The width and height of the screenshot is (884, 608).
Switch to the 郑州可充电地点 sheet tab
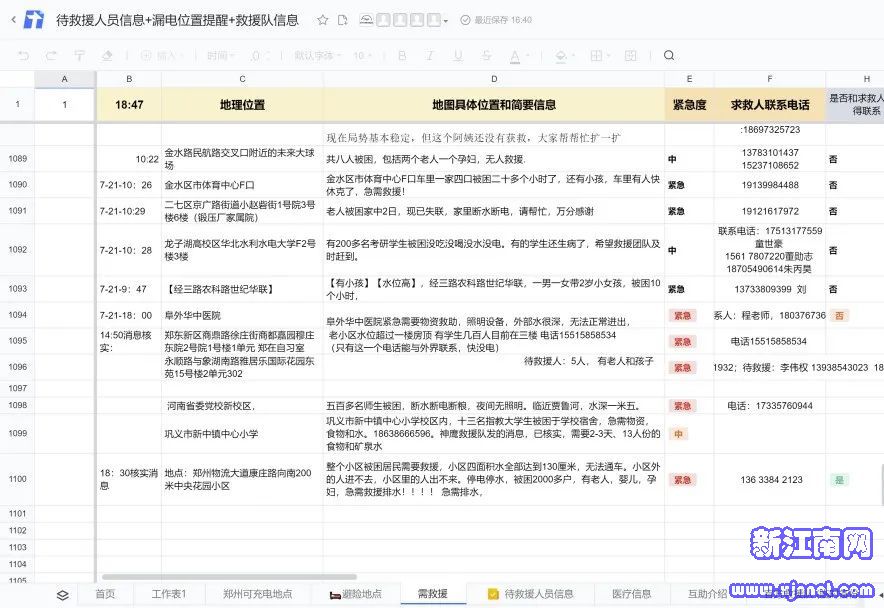coord(258,594)
